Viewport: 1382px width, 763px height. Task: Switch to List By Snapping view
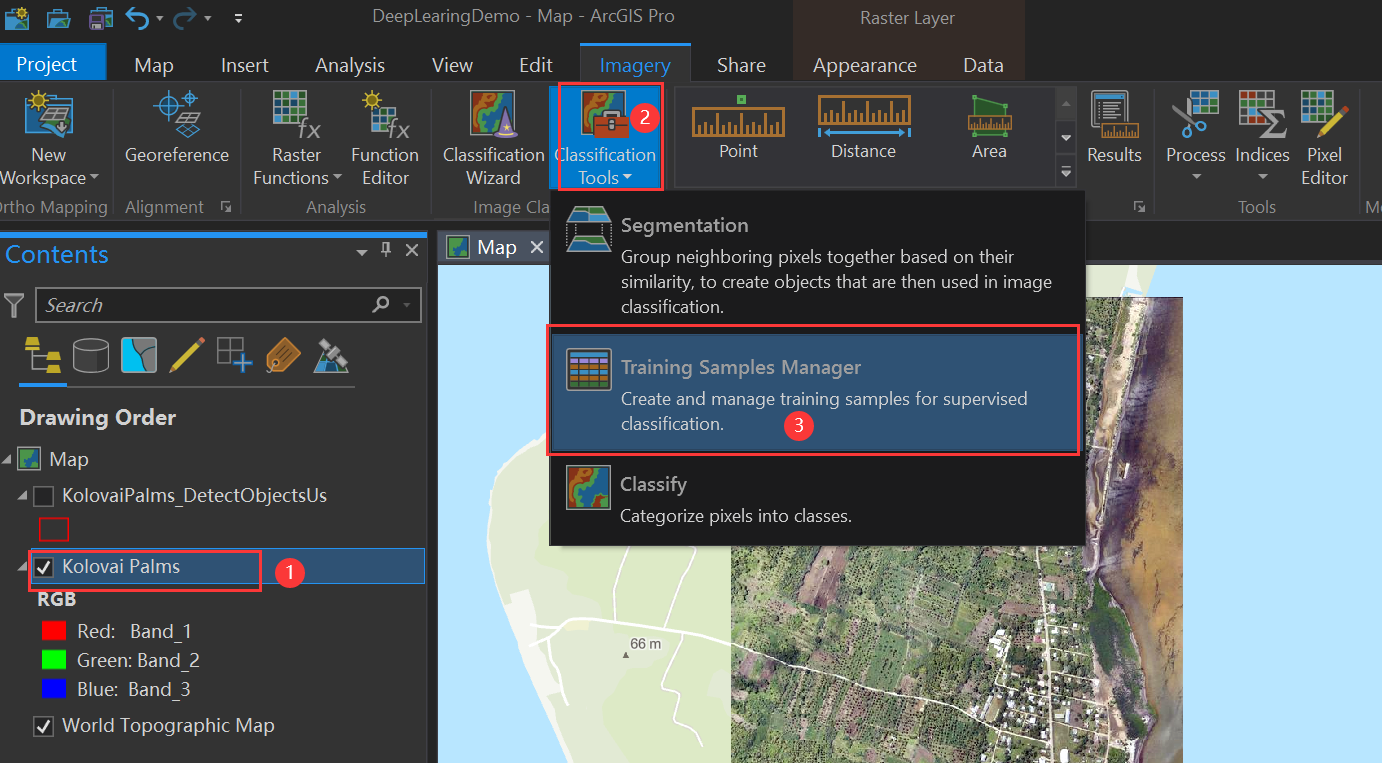point(235,356)
